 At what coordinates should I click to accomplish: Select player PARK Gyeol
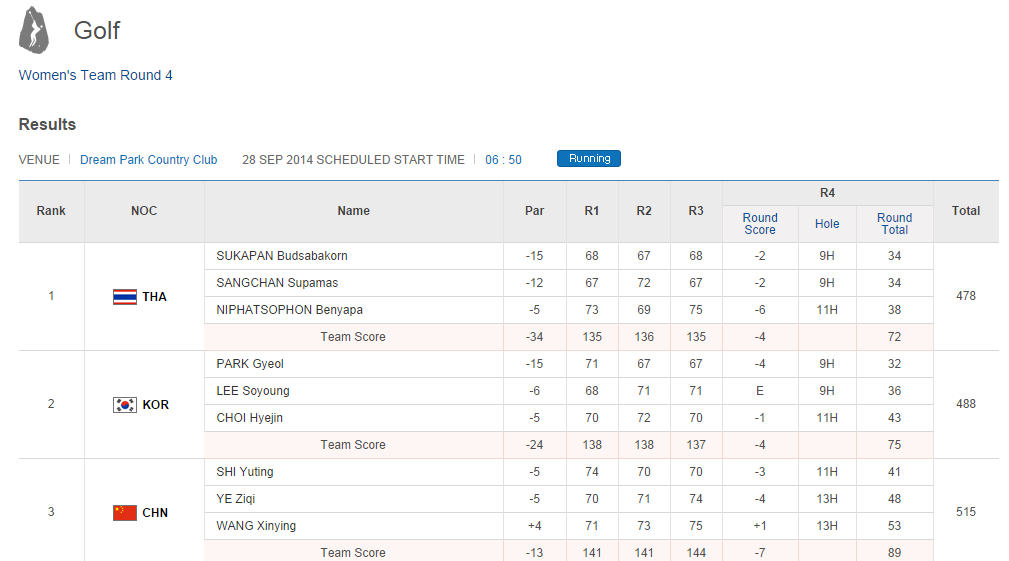250,364
